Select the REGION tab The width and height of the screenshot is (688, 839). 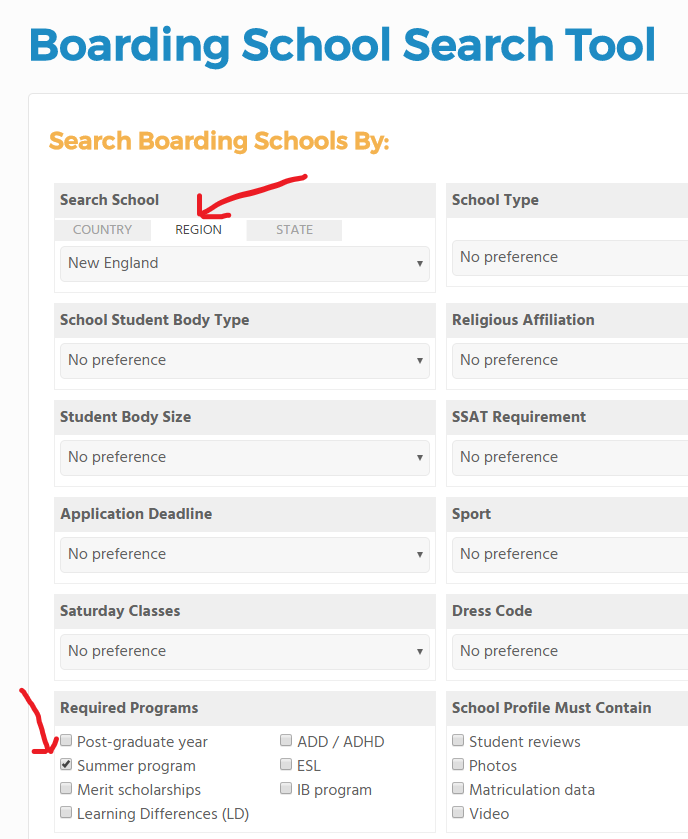click(198, 230)
